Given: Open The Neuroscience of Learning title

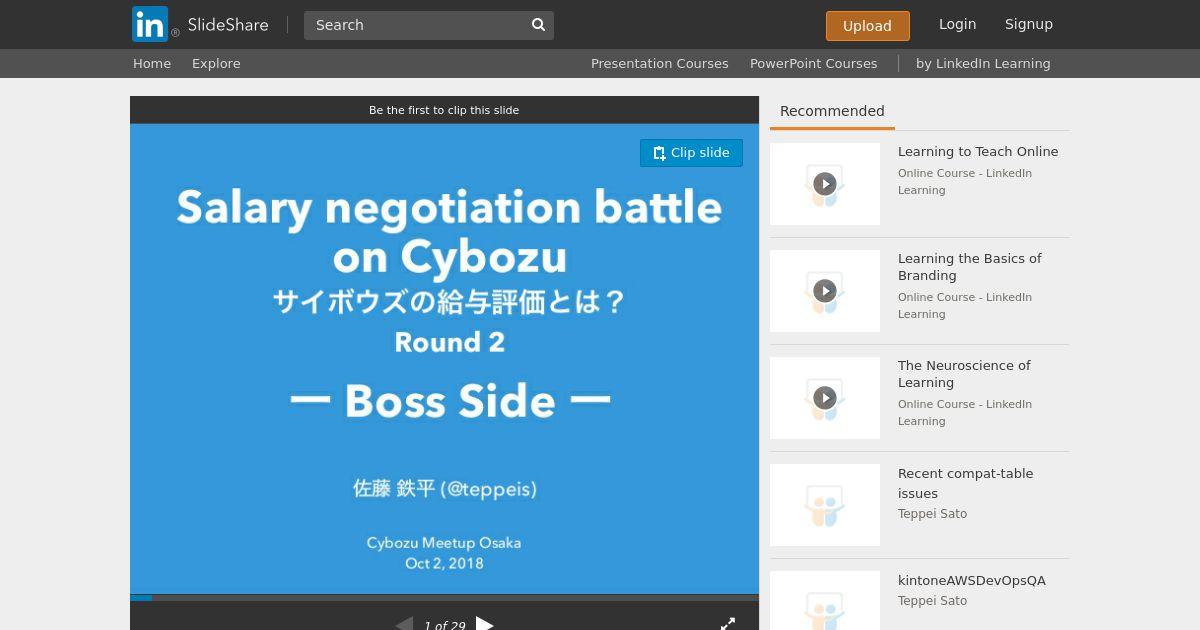Looking at the screenshot, I should [964, 374].
